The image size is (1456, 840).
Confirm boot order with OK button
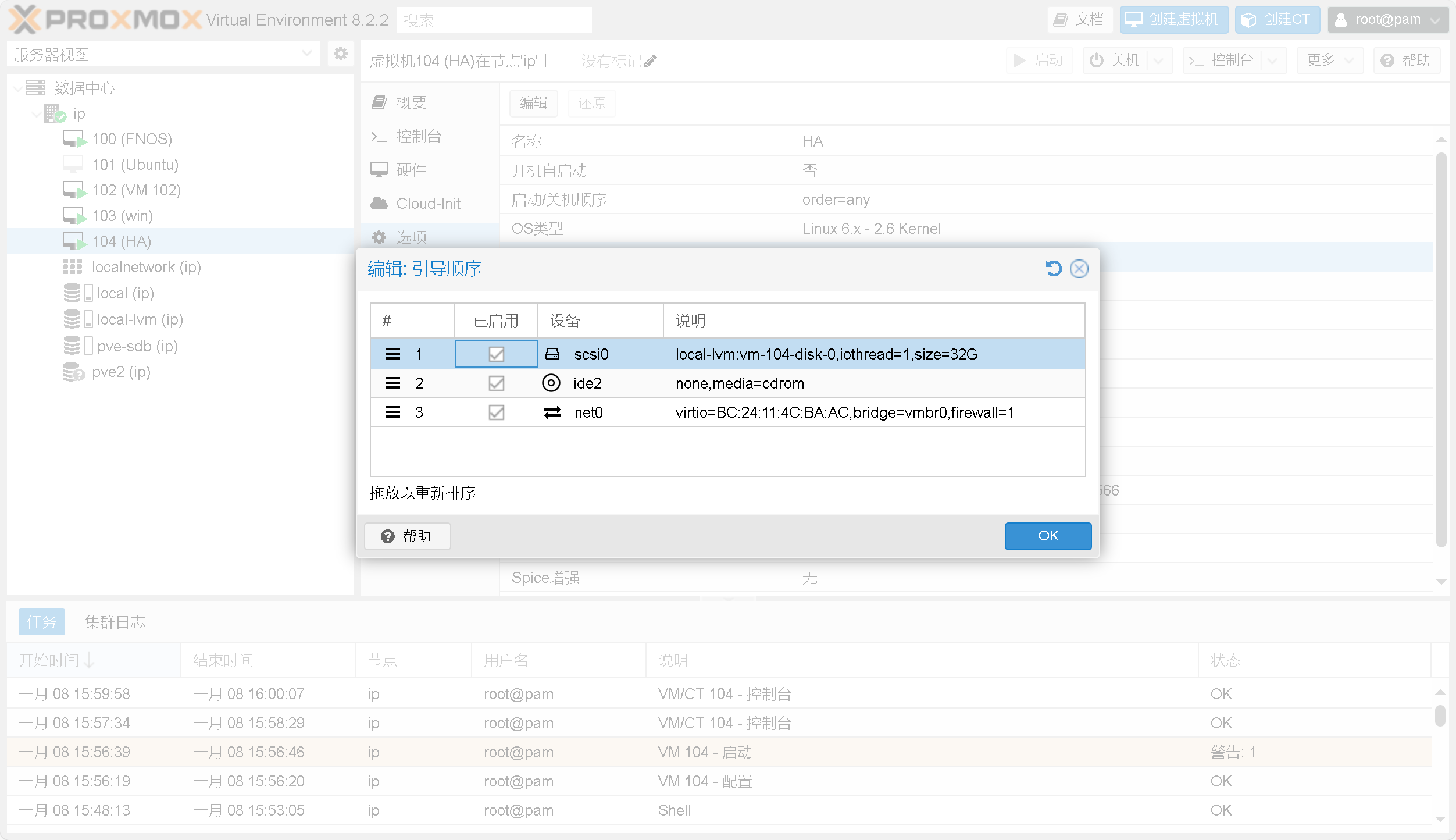pyautogui.click(x=1048, y=536)
